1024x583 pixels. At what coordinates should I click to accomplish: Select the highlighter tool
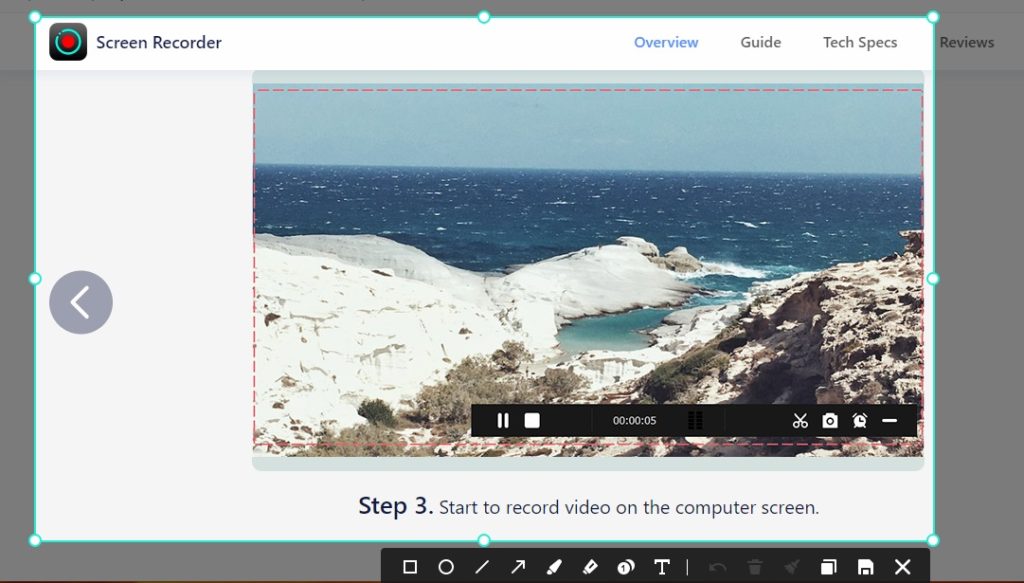[589, 566]
